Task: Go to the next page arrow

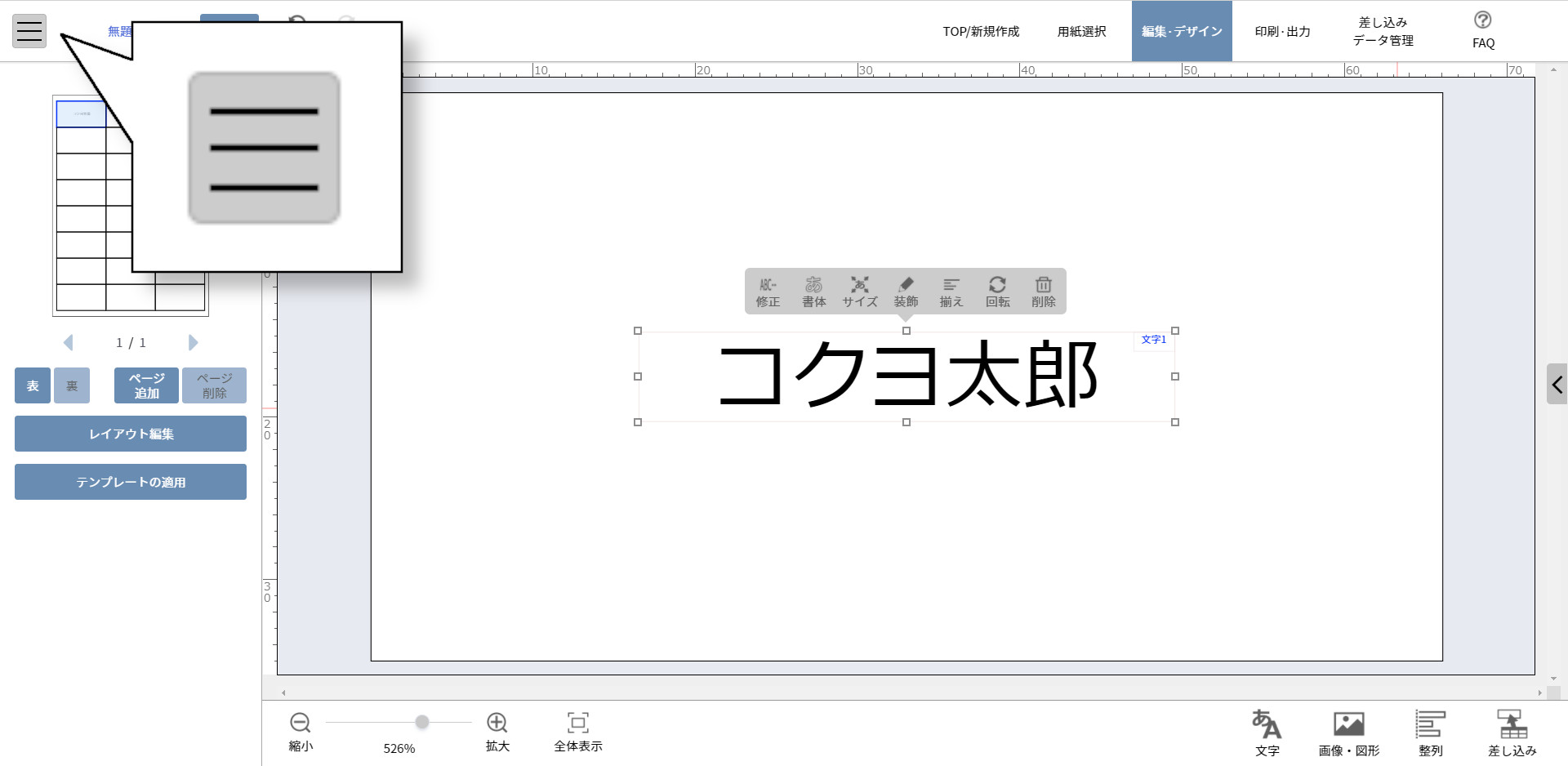Action: 193,342
